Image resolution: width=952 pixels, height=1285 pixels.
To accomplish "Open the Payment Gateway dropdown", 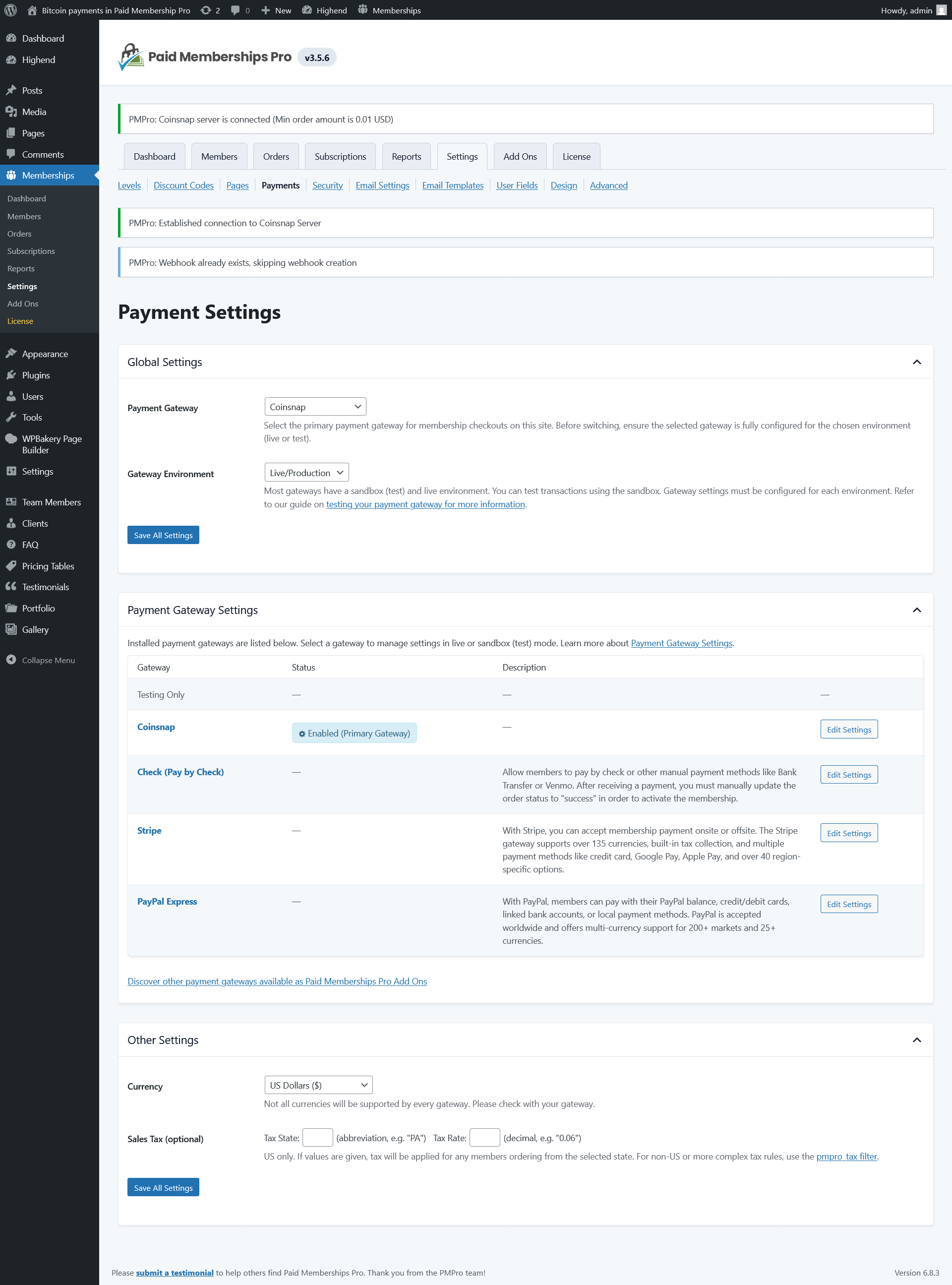I will [315, 406].
